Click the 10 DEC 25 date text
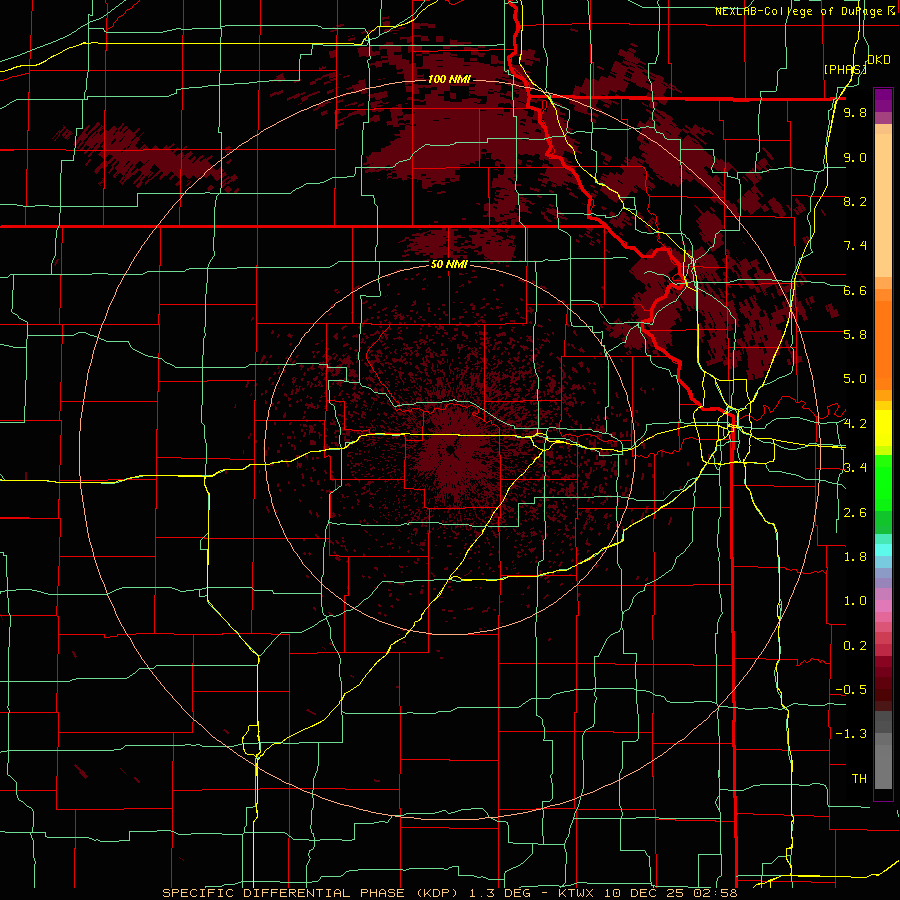This screenshot has width=900, height=900. [646, 893]
